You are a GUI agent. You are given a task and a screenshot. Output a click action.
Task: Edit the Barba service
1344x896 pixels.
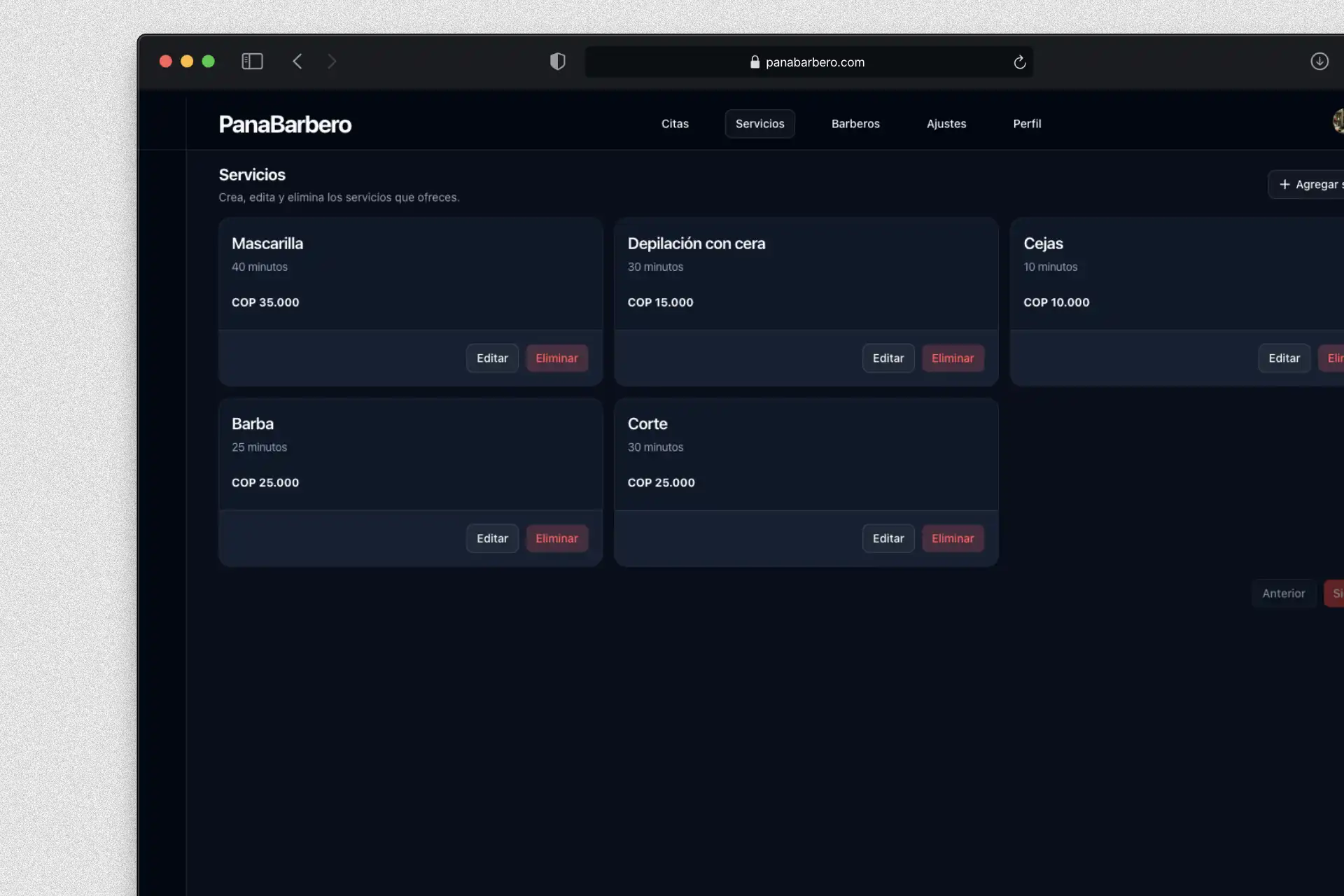492,538
